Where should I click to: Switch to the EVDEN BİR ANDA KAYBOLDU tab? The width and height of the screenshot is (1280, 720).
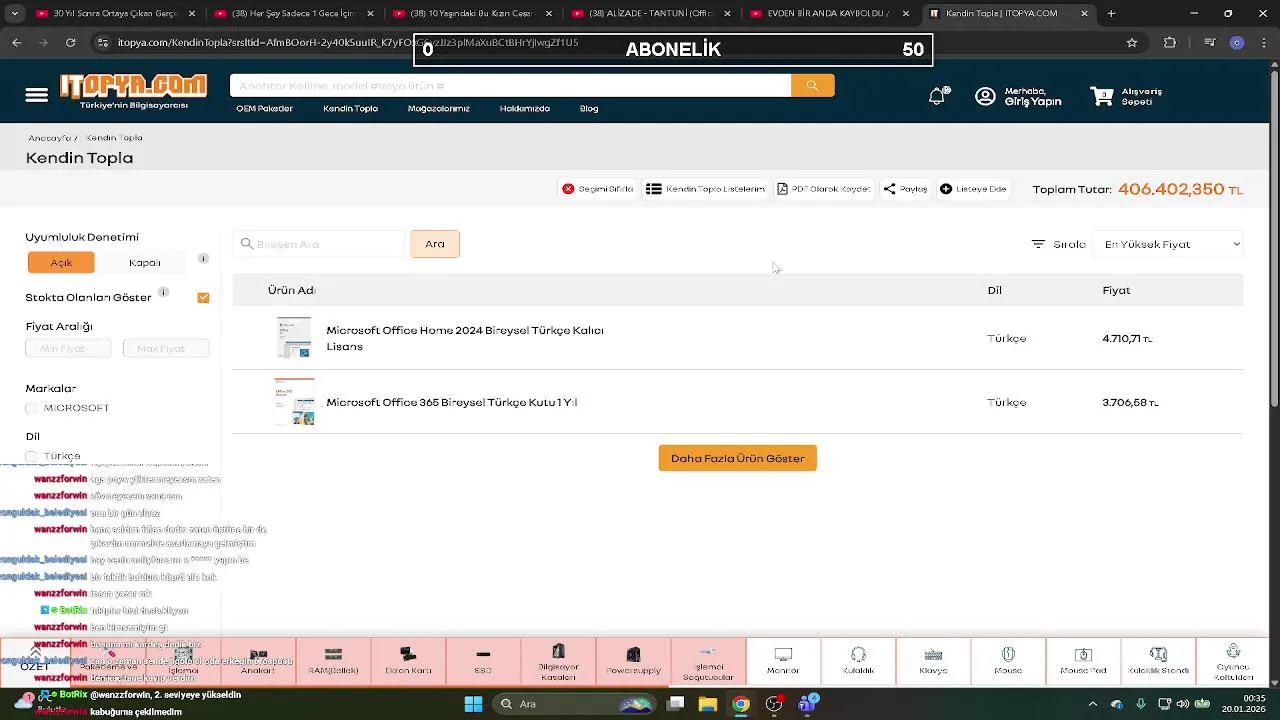tap(830, 14)
